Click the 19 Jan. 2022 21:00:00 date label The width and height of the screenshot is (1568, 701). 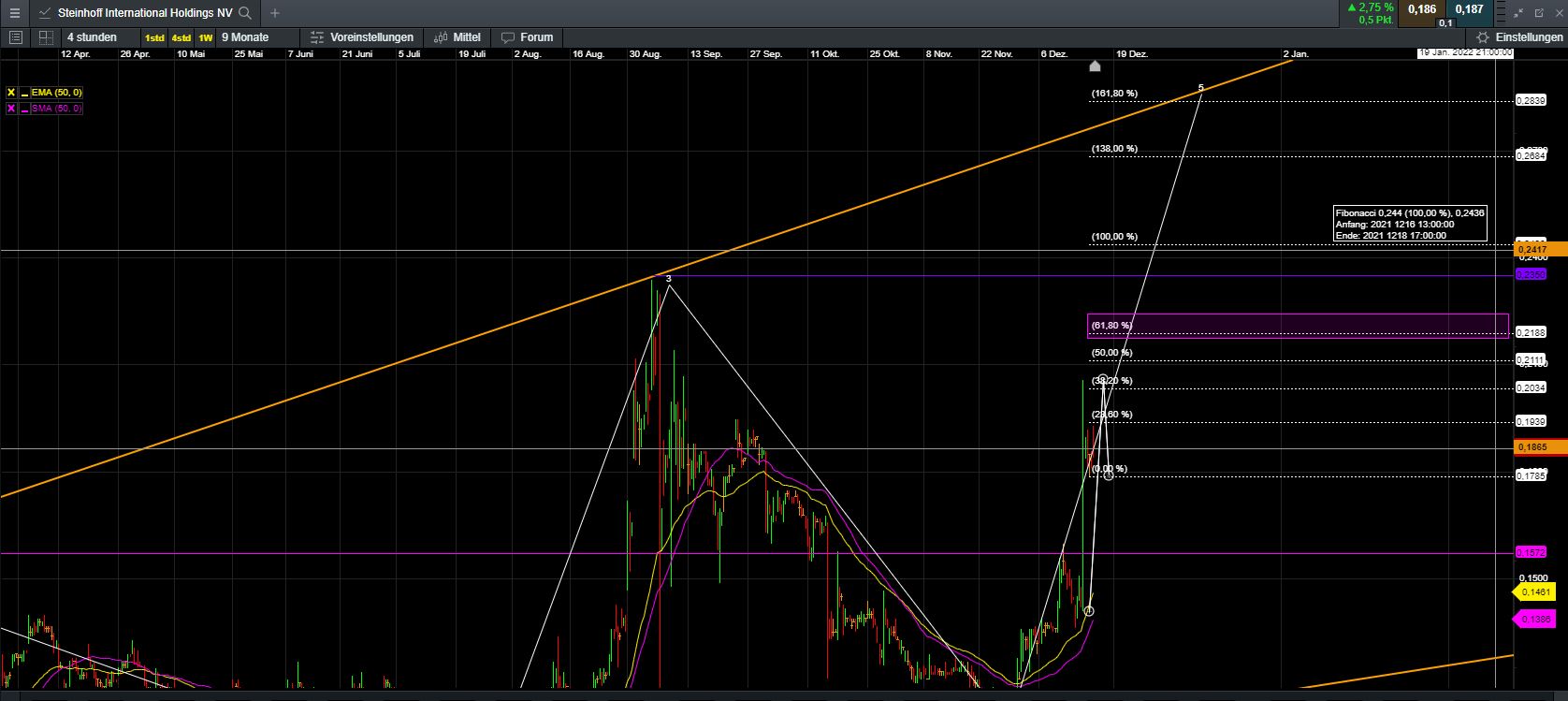pyautogui.click(x=1465, y=52)
